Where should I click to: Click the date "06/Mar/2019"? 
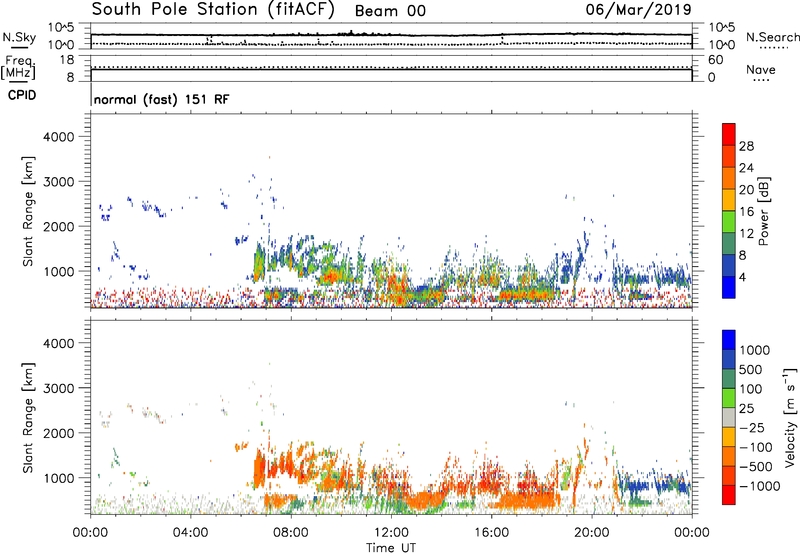(x=638, y=9)
